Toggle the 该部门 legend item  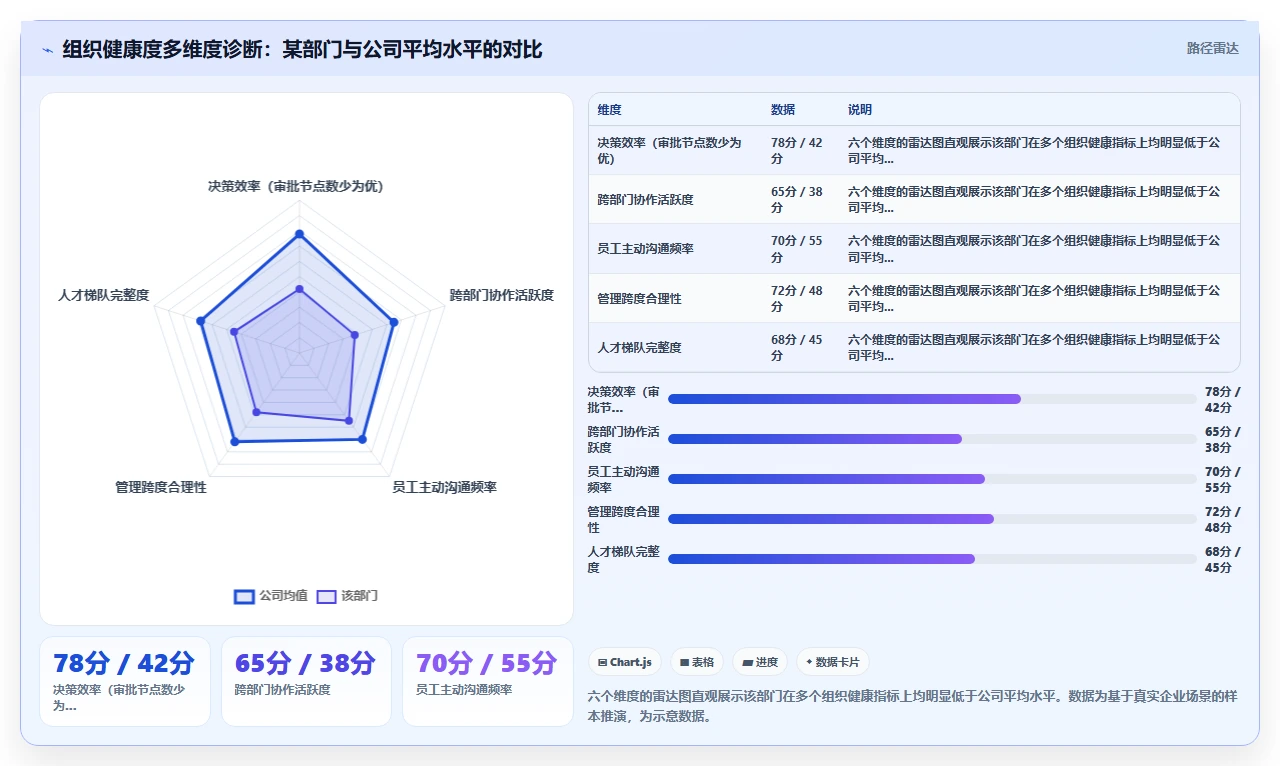(347, 596)
